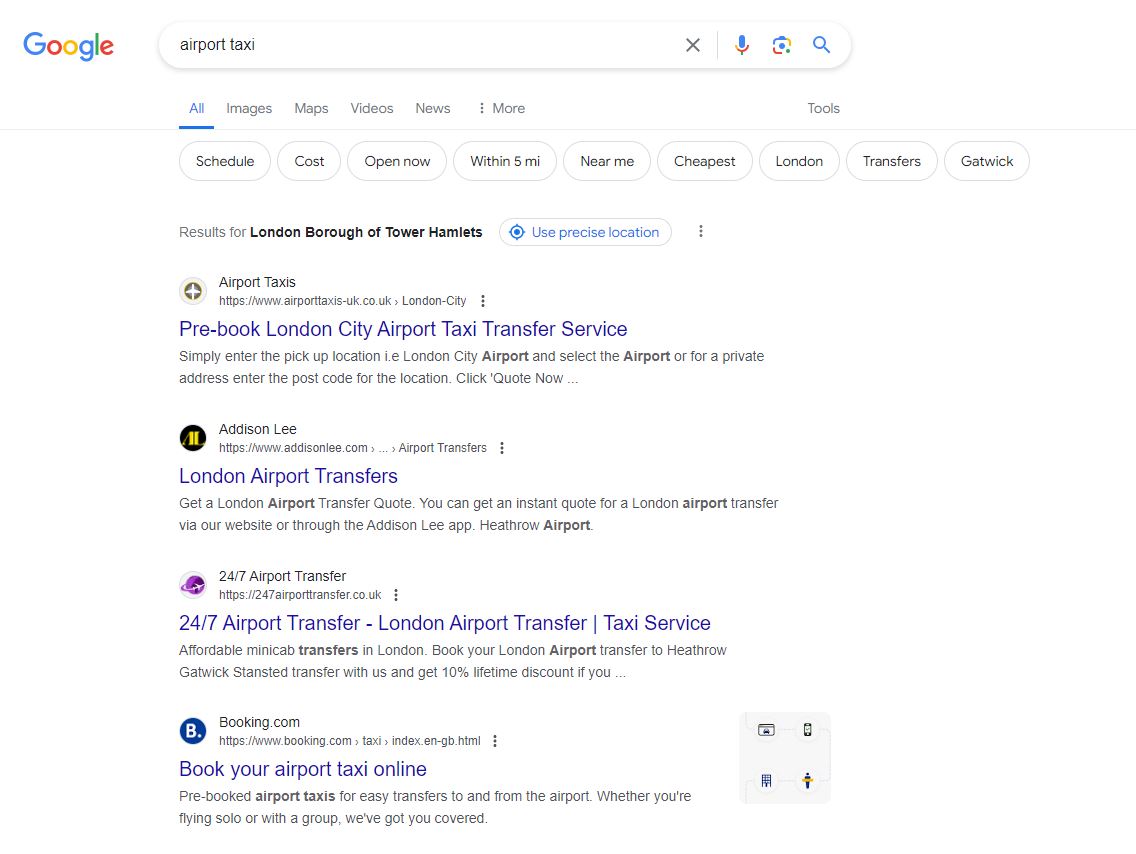Click the booking.com taxi URL breadcrumb

tap(350, 742)
